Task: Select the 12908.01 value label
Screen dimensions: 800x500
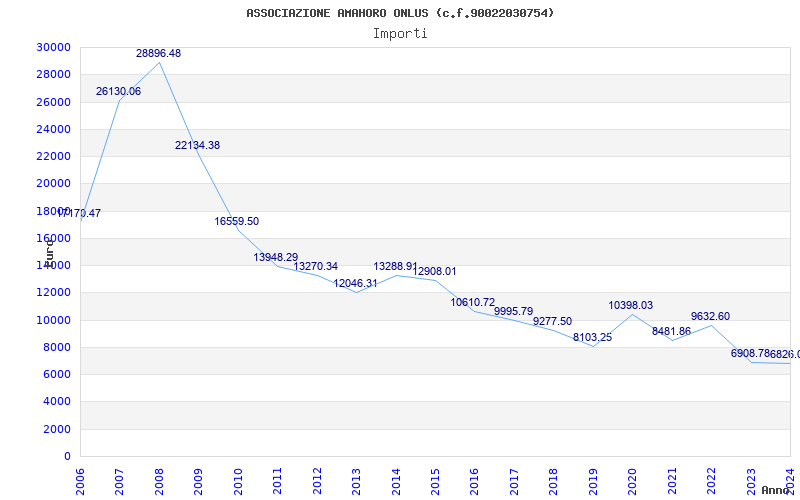Action: click(x=434, y=271)
